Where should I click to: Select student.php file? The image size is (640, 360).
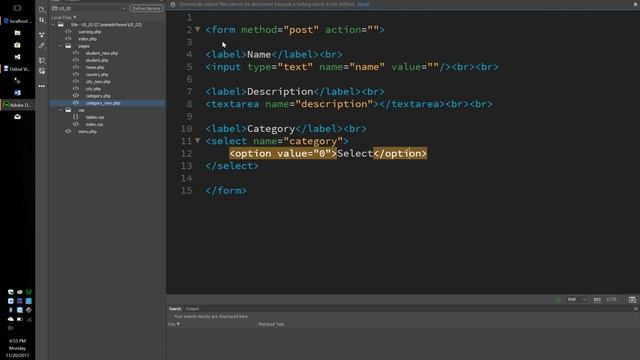(97, 60)
